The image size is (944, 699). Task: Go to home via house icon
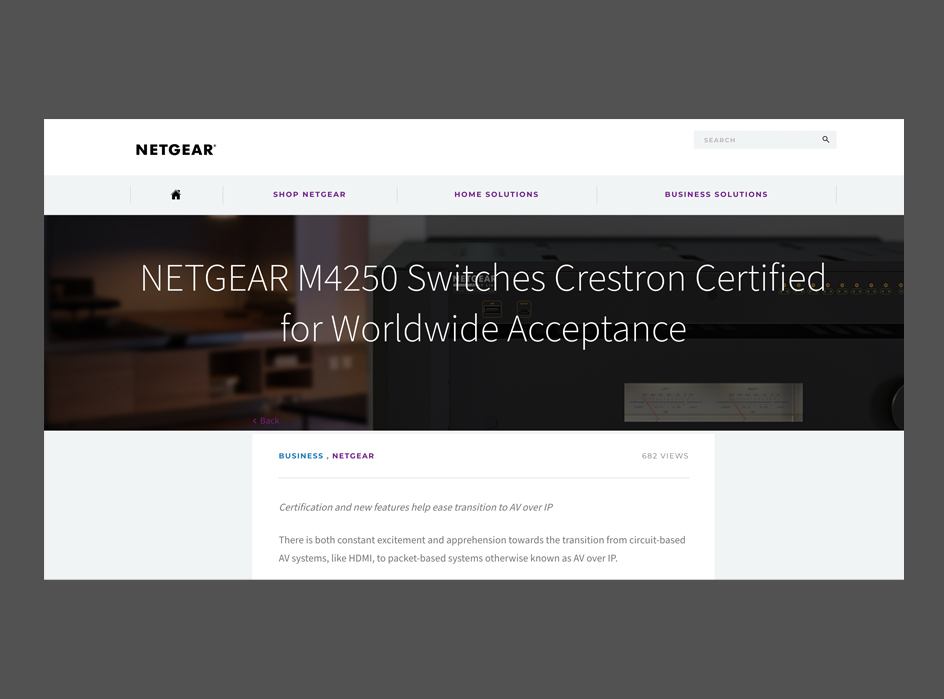(176, 195)
